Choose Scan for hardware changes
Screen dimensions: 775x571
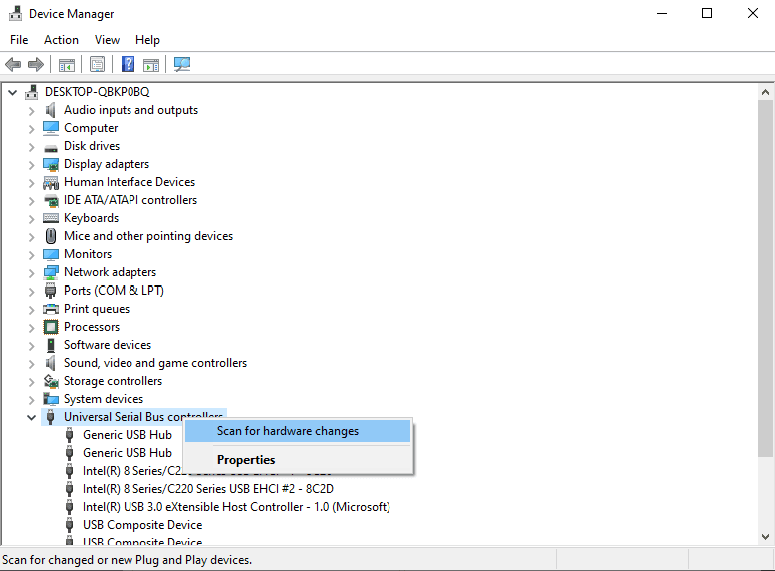pos(288,431)
